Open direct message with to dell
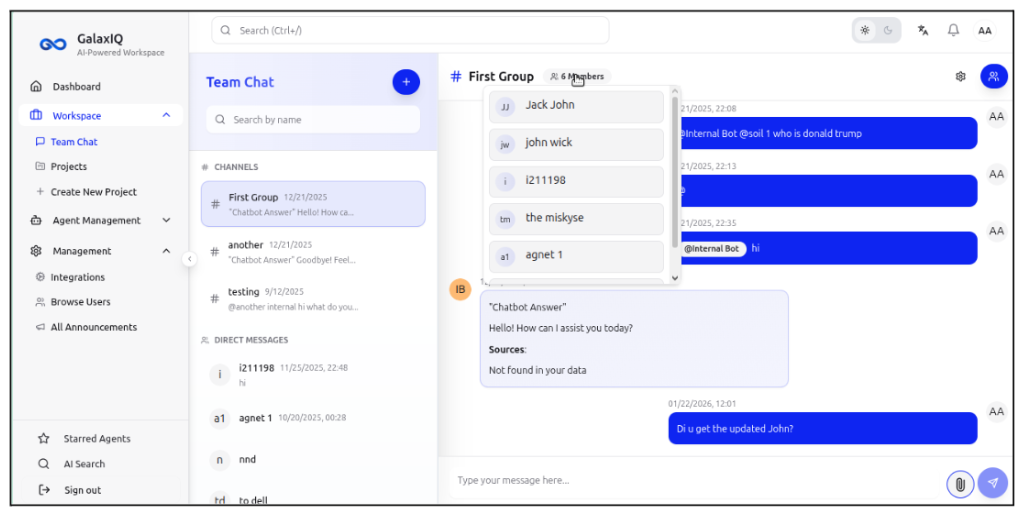 click(x=313, y=500)
